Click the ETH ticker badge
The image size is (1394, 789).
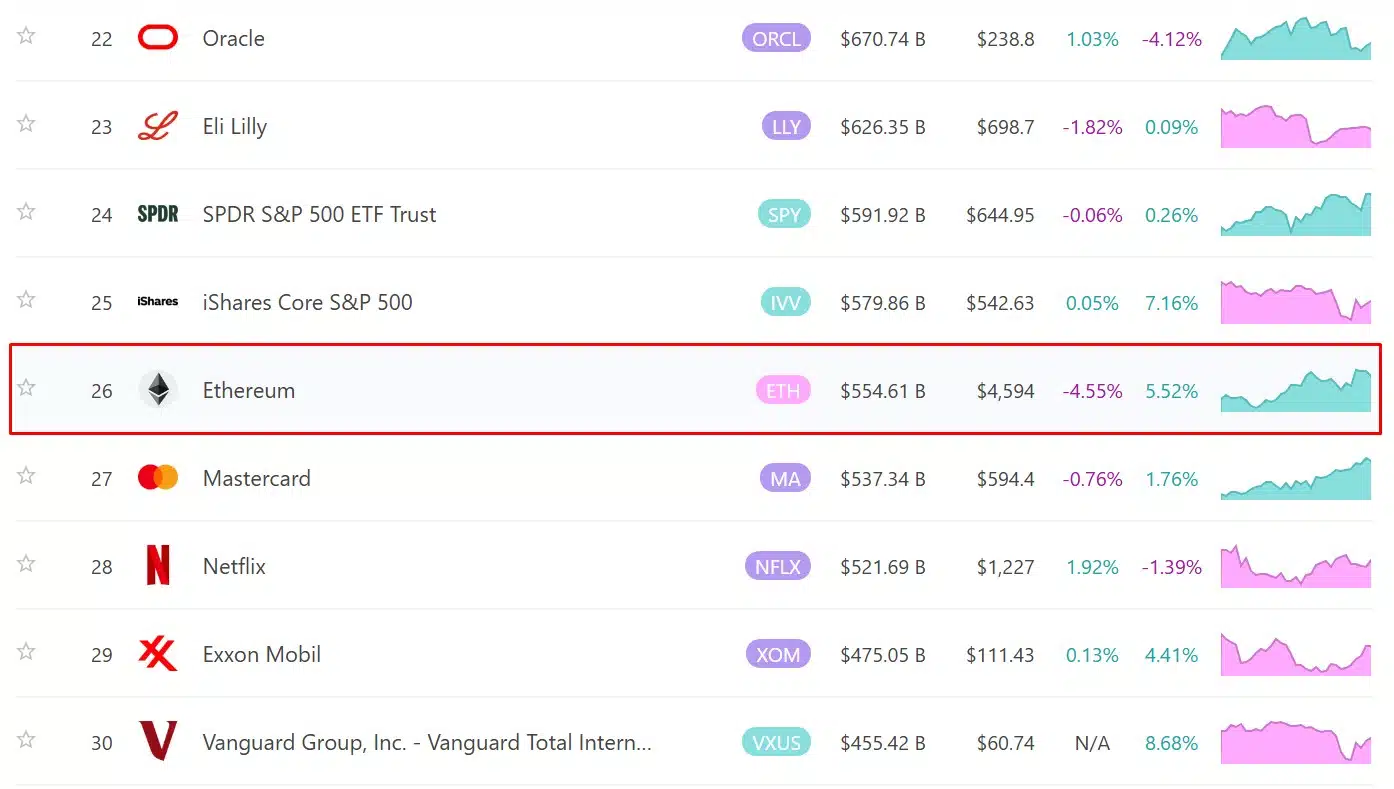coord(783,391)
